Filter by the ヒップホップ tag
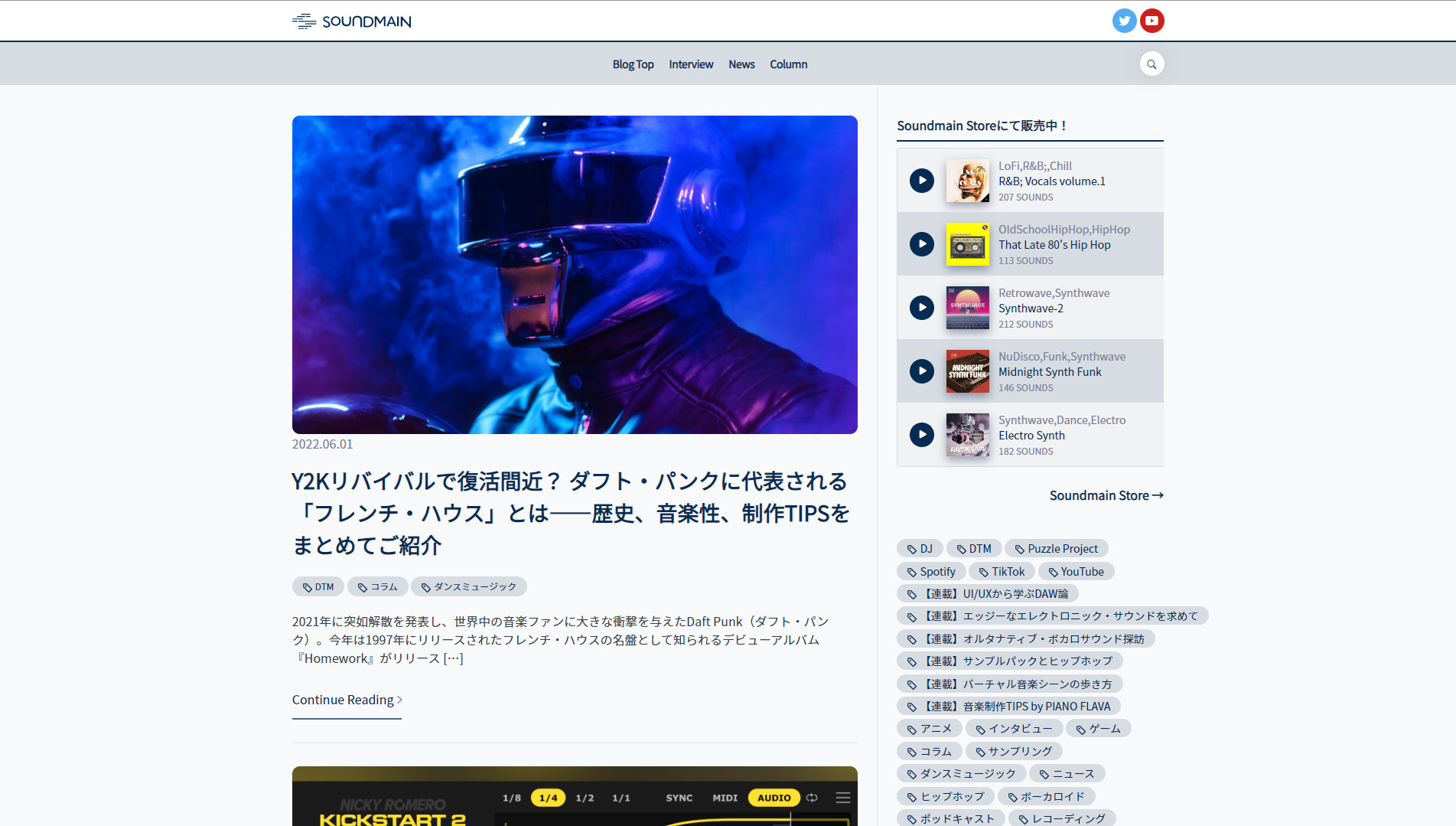This screenshot has height=826, width=1456. point(946,796)
